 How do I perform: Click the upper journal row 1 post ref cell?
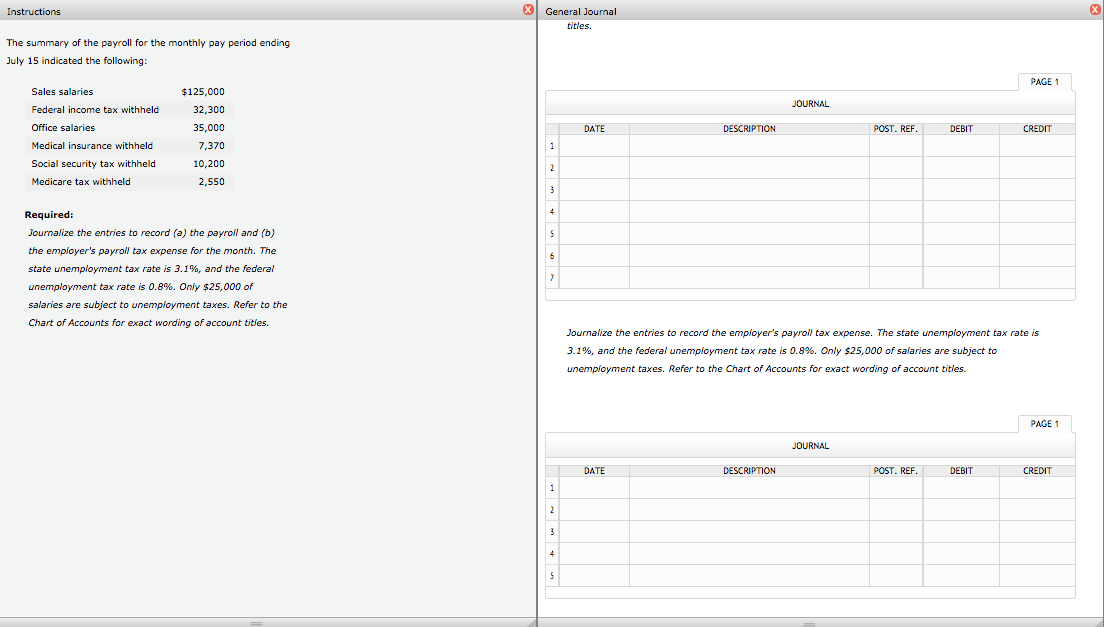896,146
